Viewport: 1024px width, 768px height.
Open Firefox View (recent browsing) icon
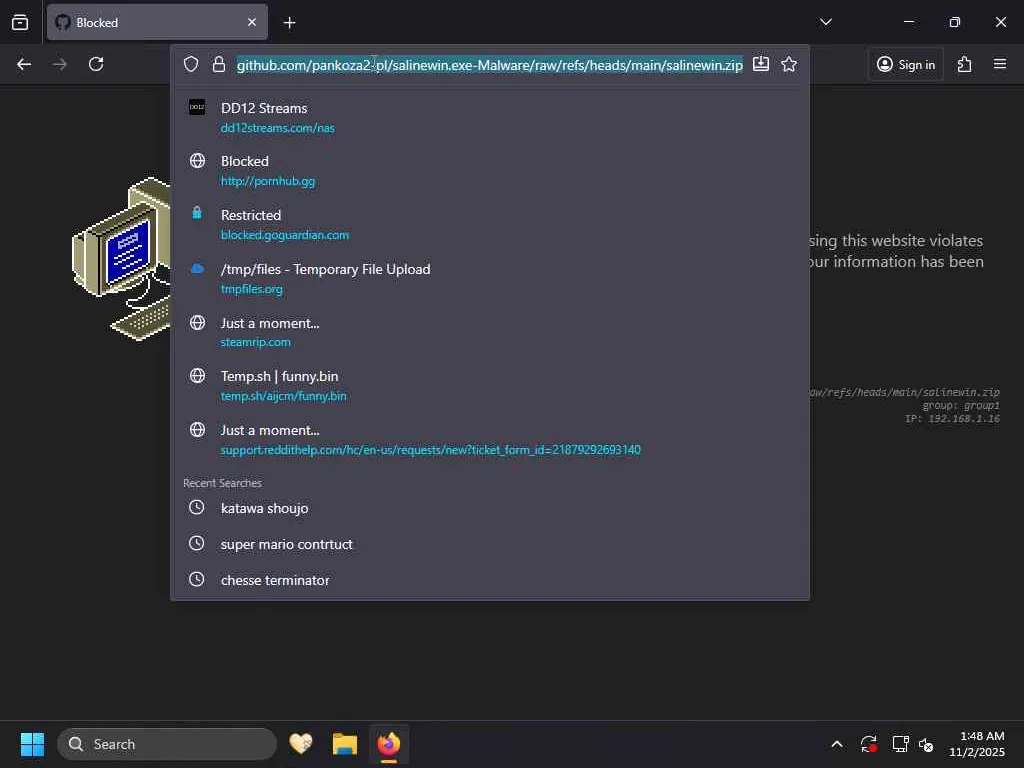[x=20, y=22]
